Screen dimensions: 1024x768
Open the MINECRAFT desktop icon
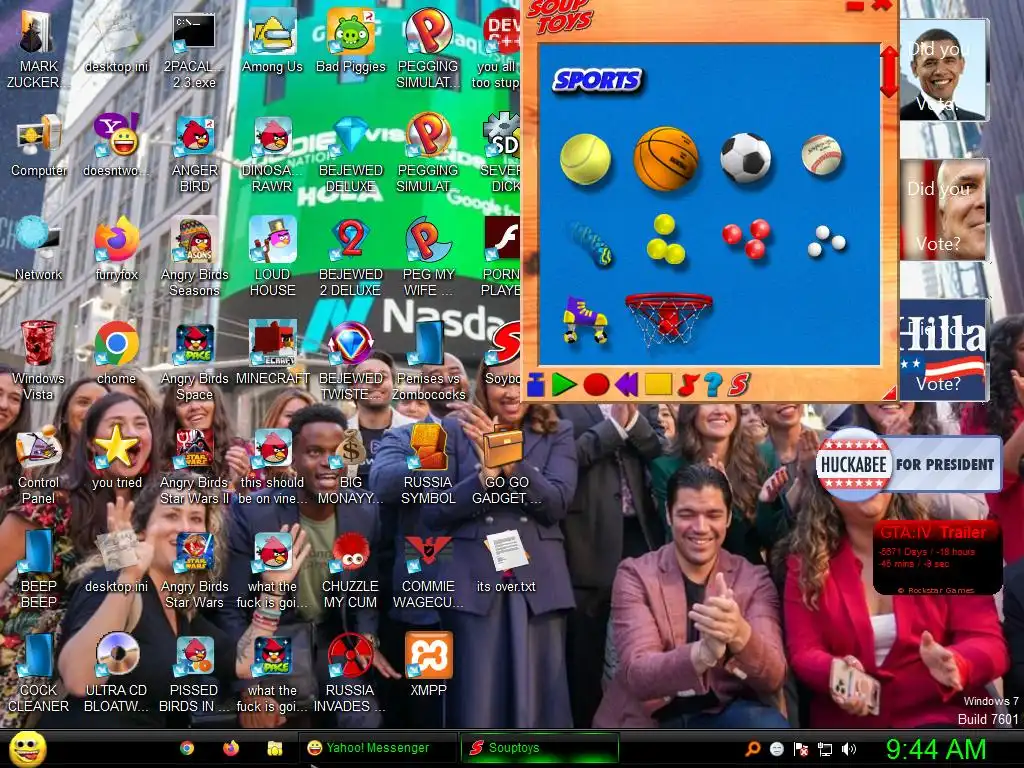click(x=272, y=353)
